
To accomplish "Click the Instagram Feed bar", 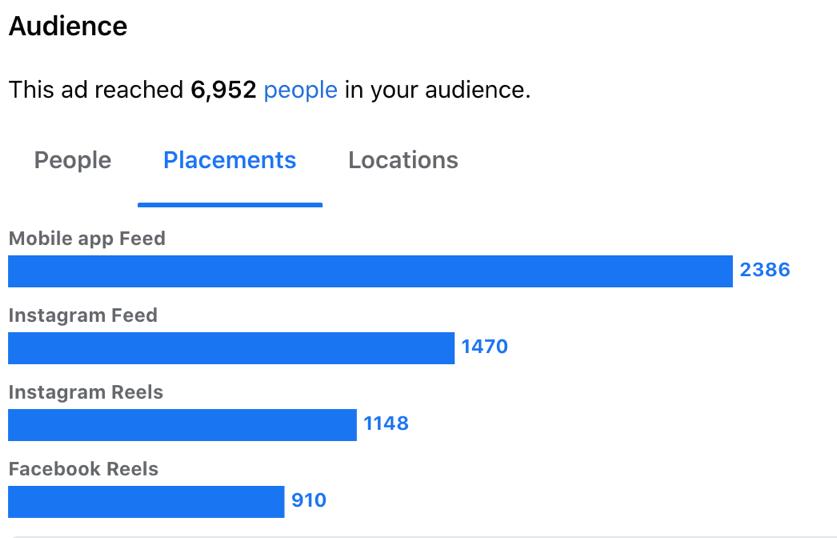I will [x=231, y=348].
